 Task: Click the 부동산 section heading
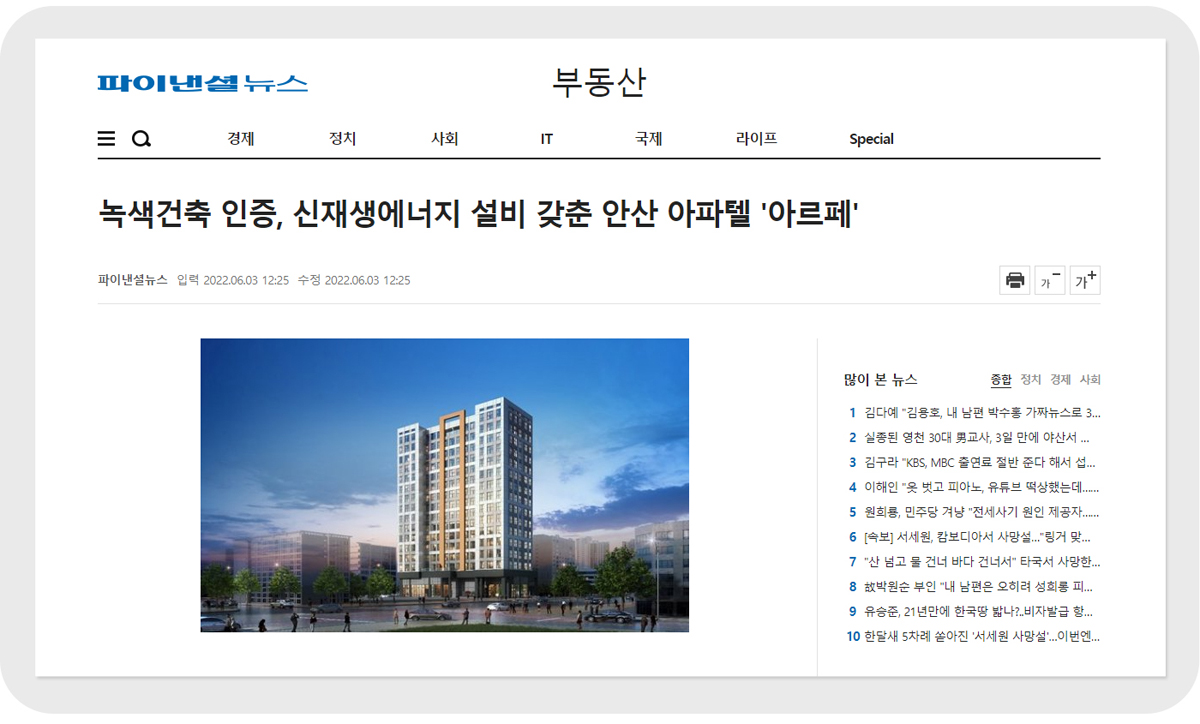click(599, 82)
